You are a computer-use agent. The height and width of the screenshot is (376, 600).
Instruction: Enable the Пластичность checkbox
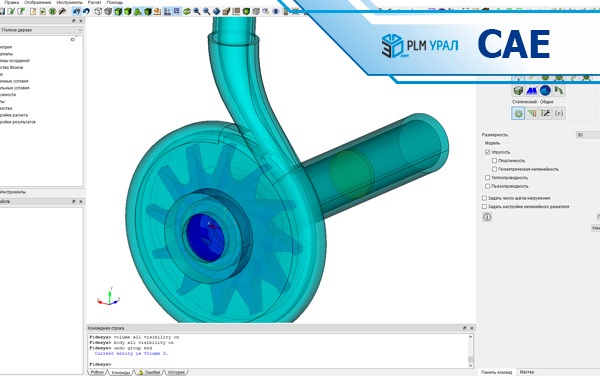tap(494, 161)
